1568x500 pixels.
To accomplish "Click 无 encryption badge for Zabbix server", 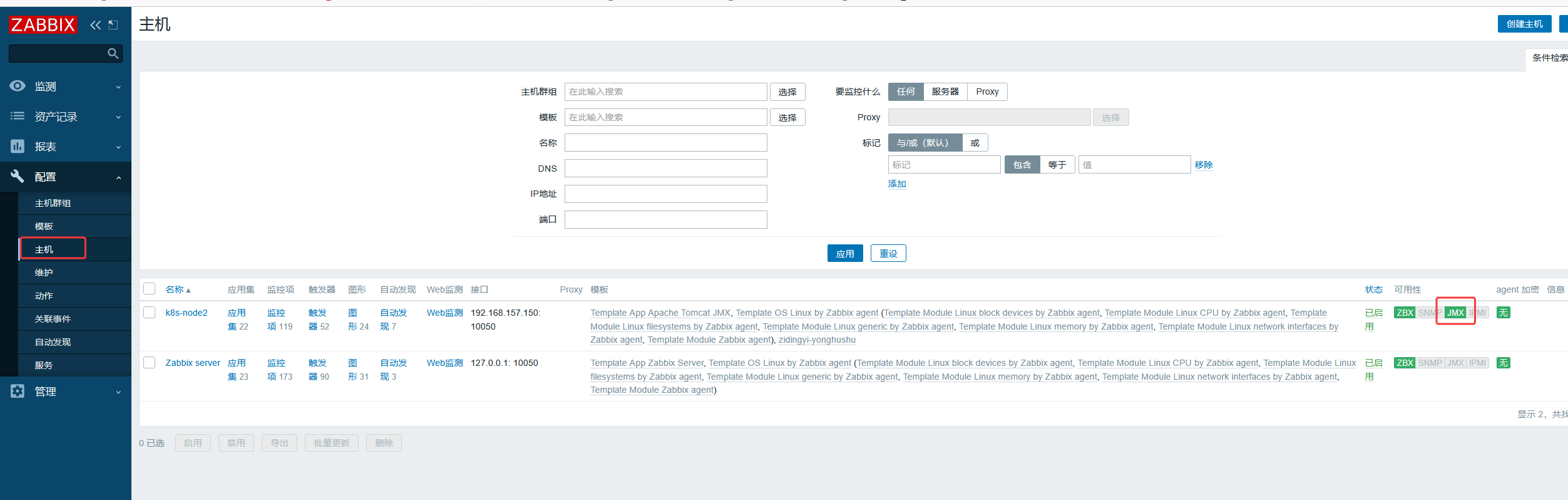I will 1503,363.
